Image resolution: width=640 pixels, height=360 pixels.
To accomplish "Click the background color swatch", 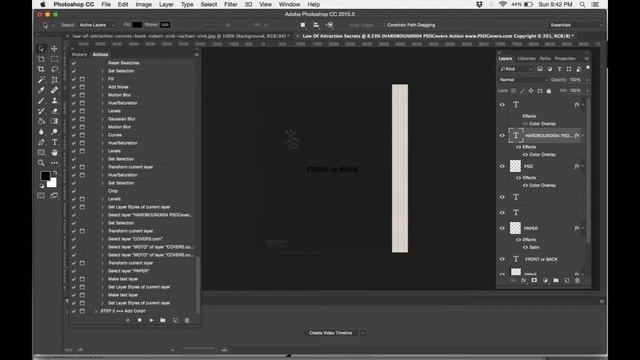I will click(x=53, y=183).
